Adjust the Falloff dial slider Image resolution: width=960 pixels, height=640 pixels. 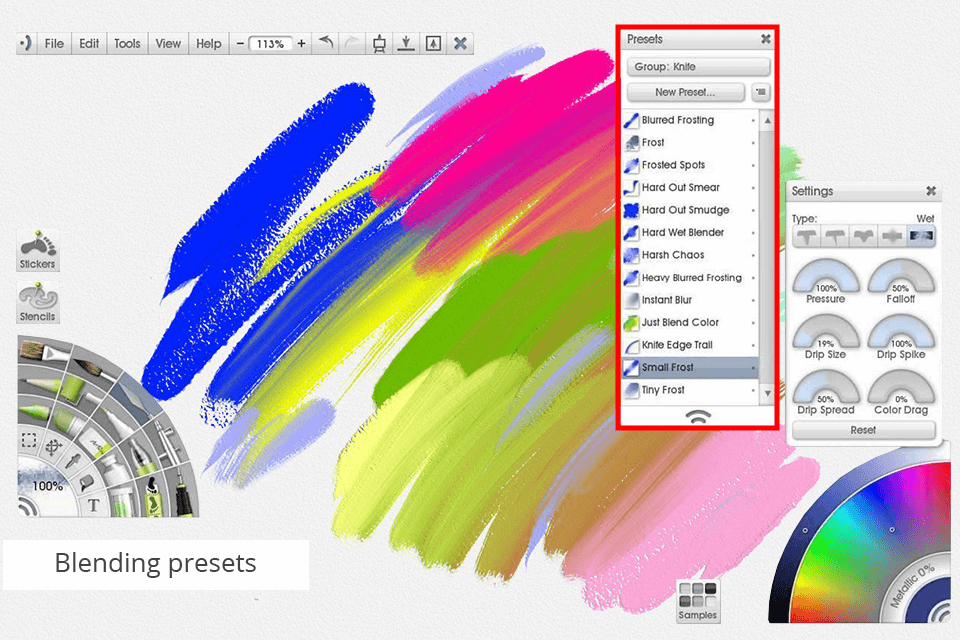(901, 276)
